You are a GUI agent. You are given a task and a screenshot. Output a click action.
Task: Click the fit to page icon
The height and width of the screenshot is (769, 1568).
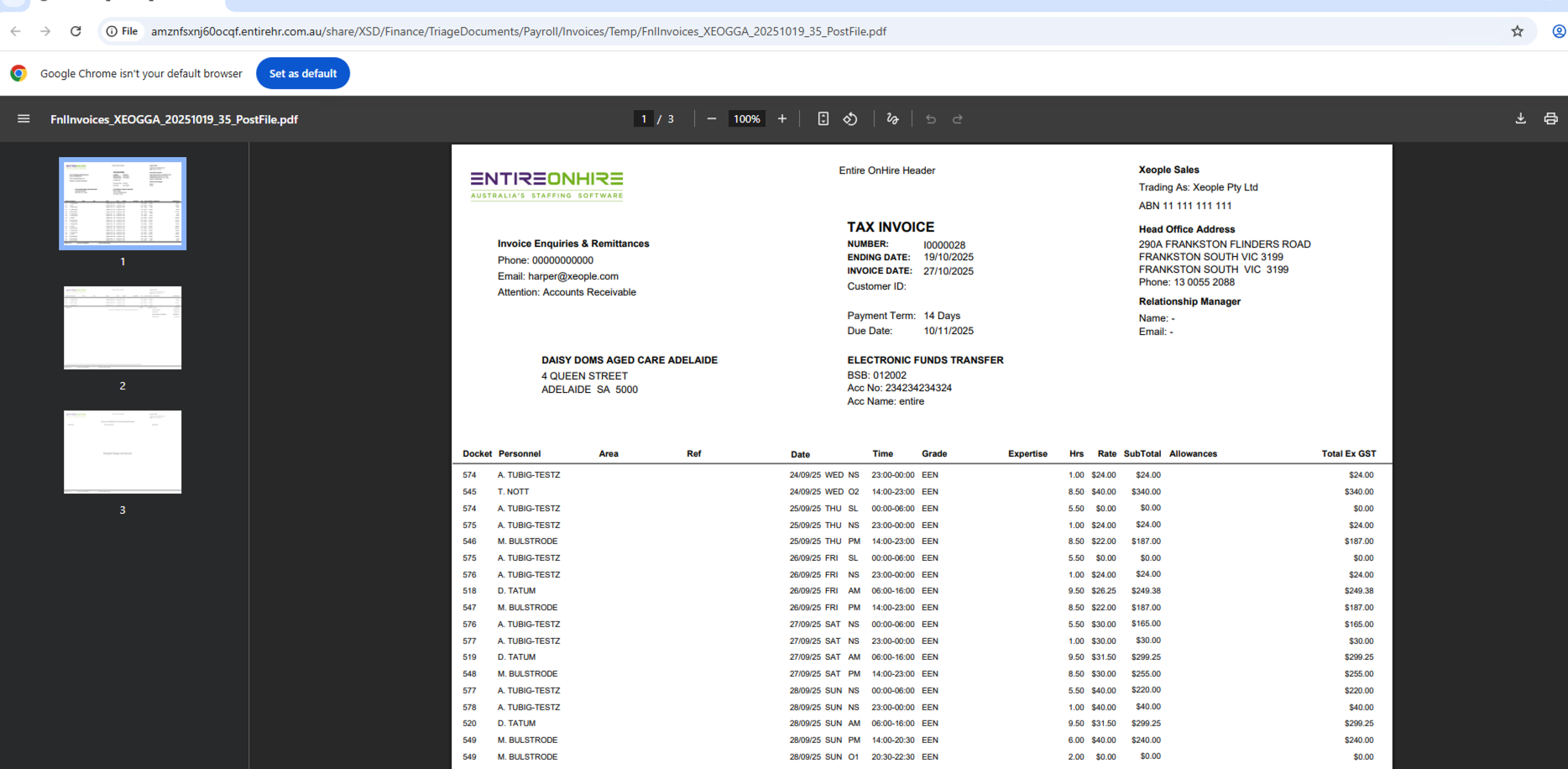823,119
